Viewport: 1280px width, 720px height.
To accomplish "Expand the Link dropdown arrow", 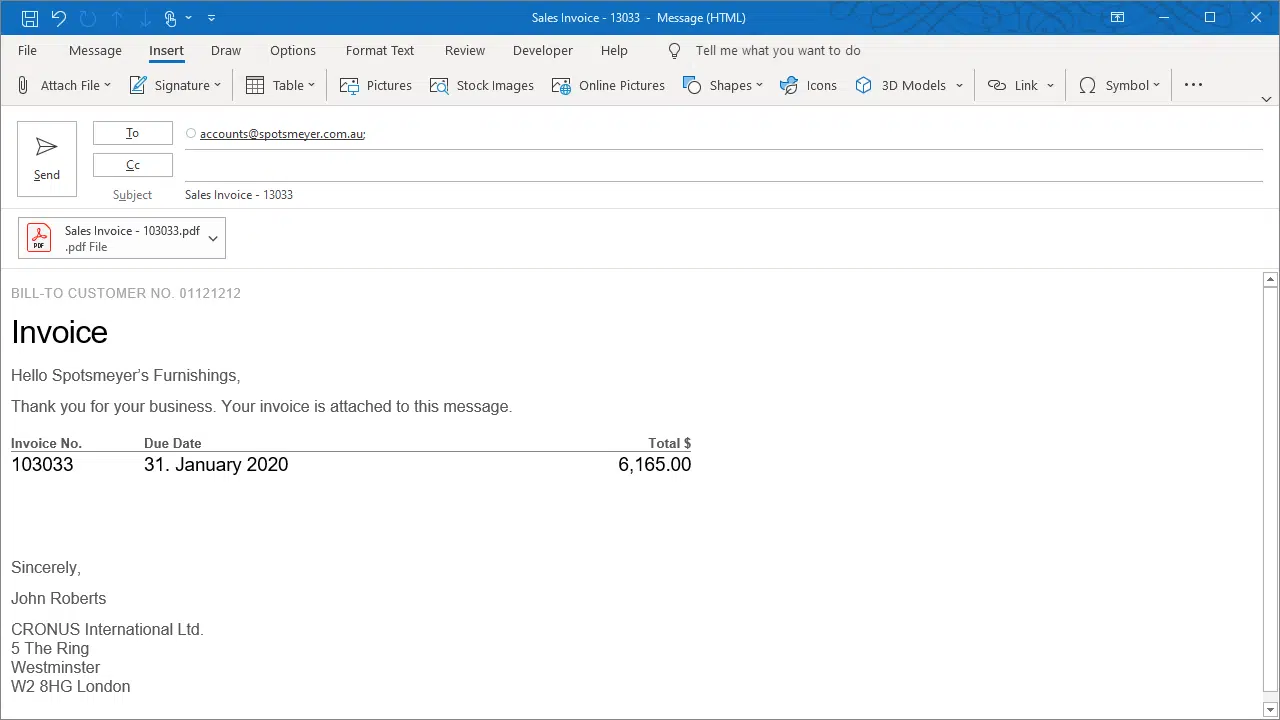I will pyautogui.click(x=1050, y=85).
